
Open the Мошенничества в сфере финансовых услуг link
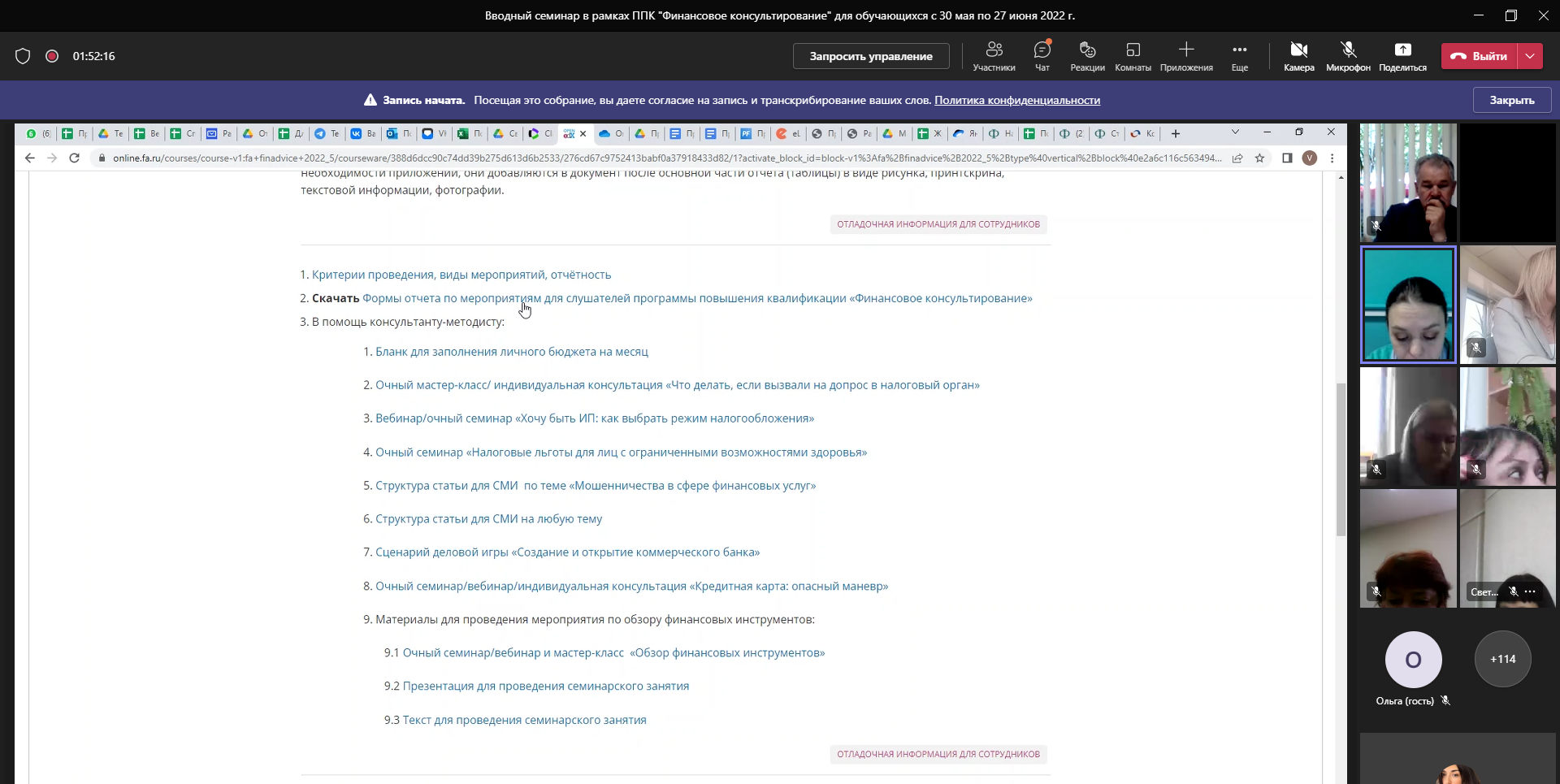[596, 486]
